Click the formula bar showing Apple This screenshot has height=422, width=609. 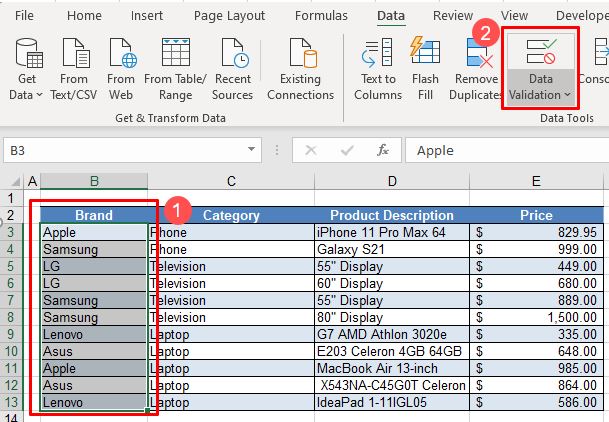click(x=500, y=151)
